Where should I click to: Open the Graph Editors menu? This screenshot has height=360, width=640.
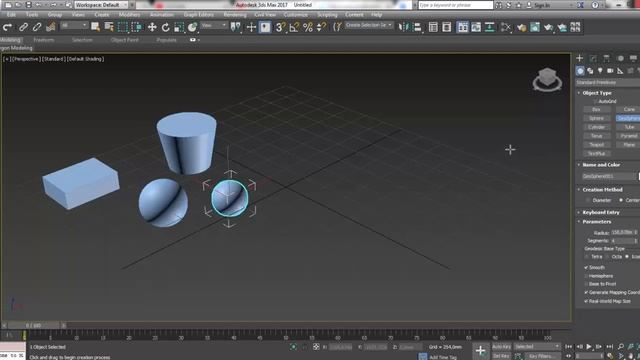point(199,15)
